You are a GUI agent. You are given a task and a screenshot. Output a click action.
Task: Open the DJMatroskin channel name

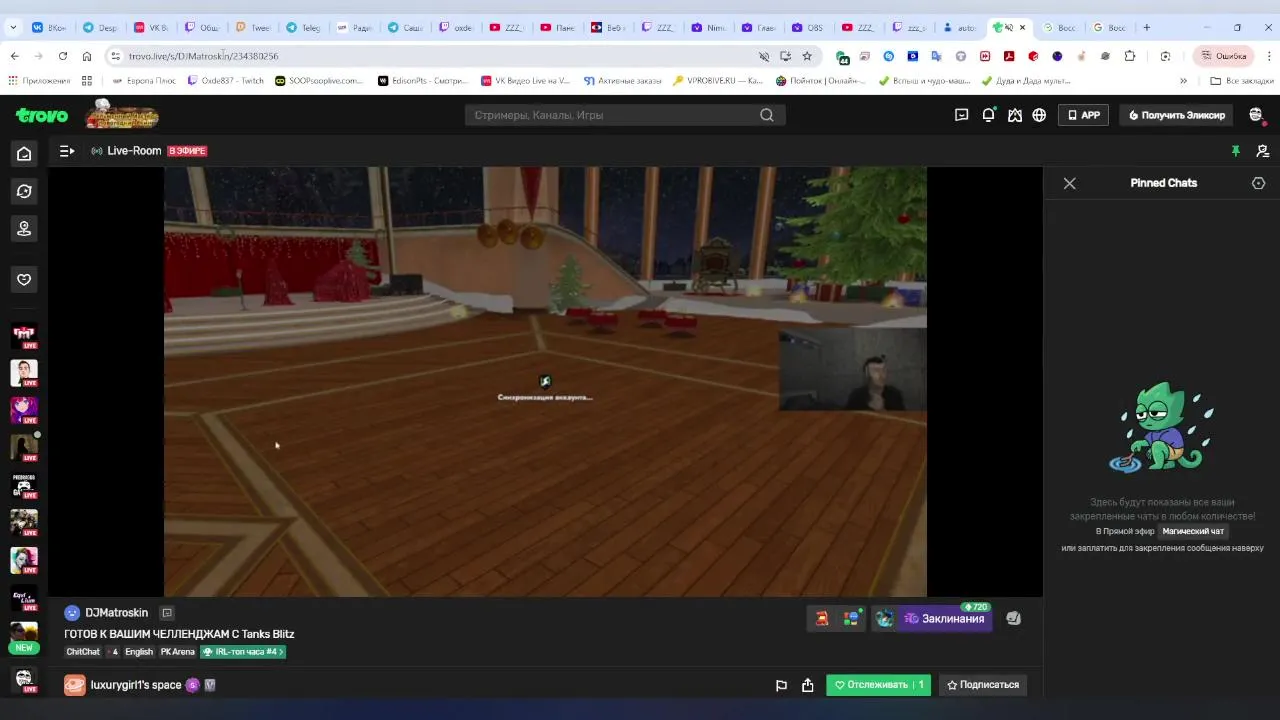[116, 613]
